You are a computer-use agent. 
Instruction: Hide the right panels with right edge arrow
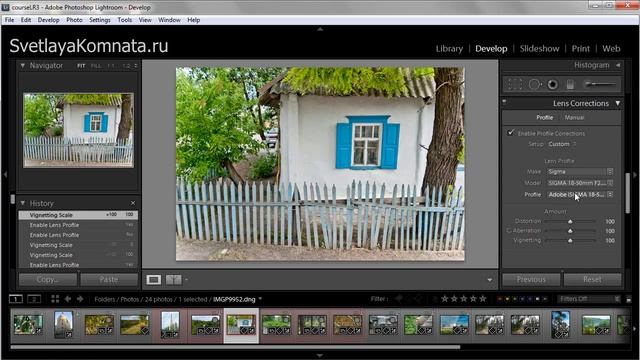(635, 175)
